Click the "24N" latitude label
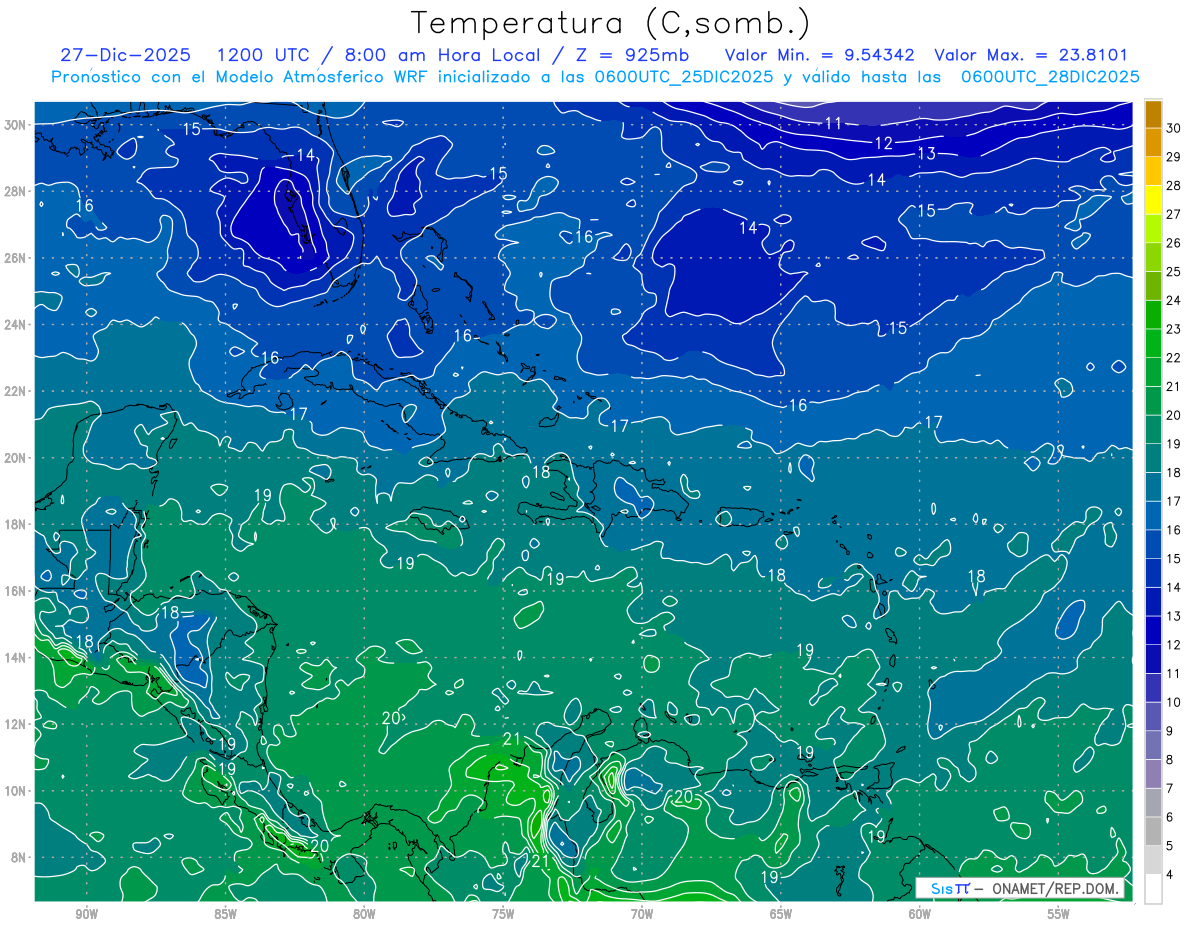The width and height of the screenshot is (1200, 927). pos(16,325)
